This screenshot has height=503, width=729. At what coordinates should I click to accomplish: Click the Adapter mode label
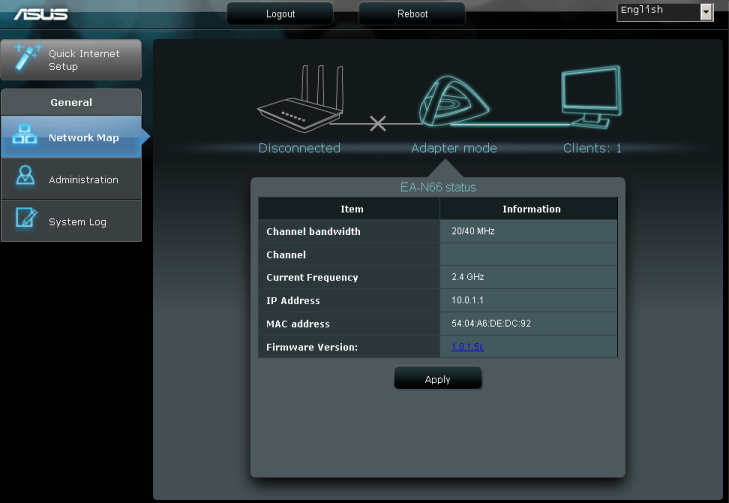point(454,148)
